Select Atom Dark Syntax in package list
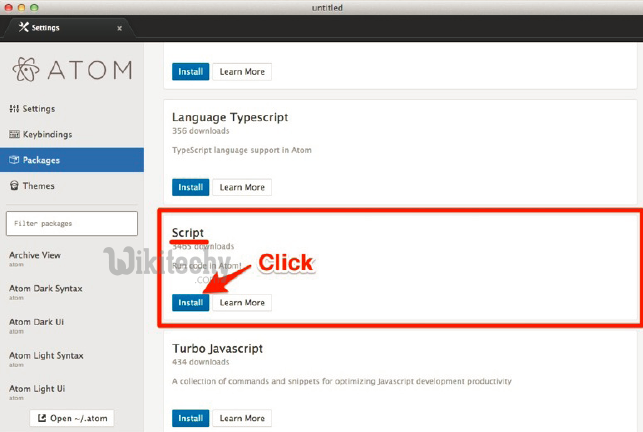 point(45,288)
